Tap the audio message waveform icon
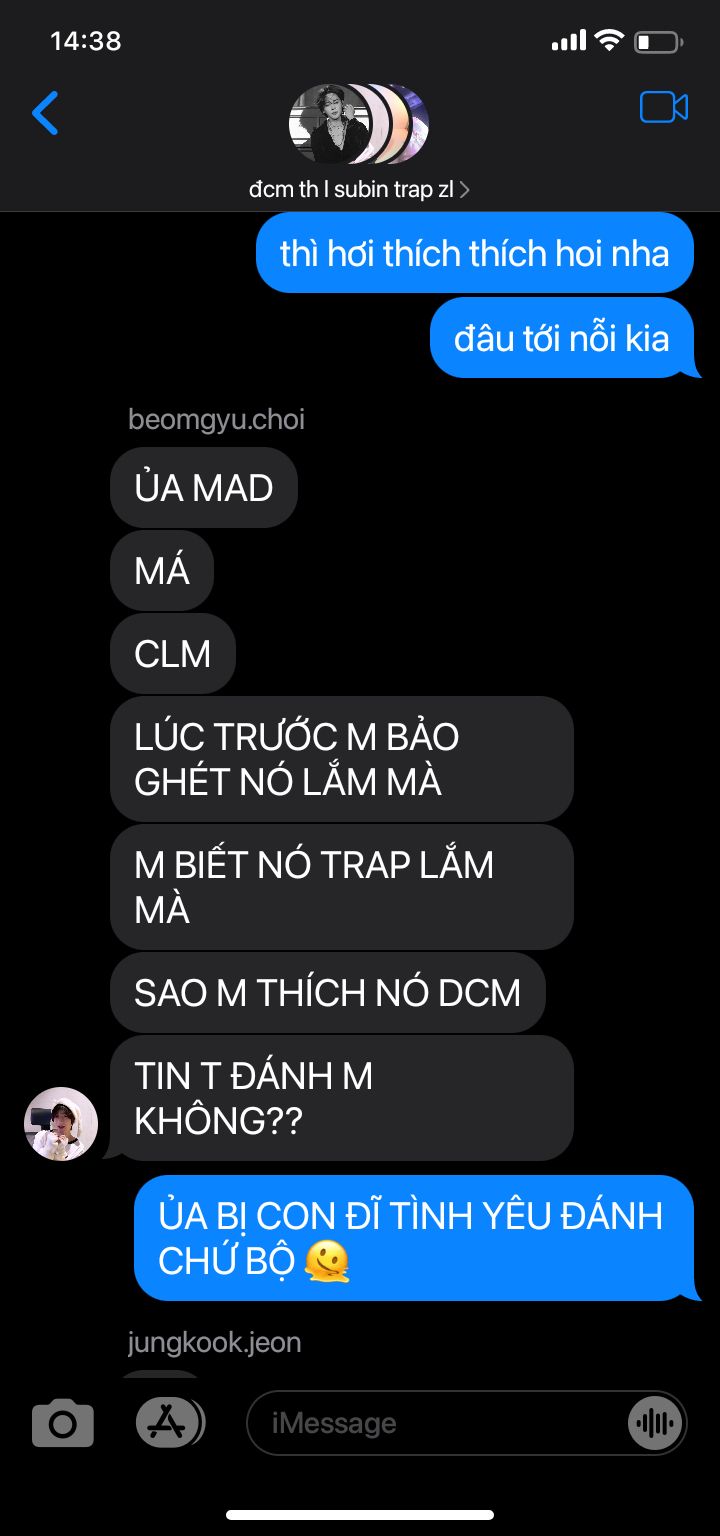The height and width of the screenshot is (1536, 720). (x=655, y=1423)
